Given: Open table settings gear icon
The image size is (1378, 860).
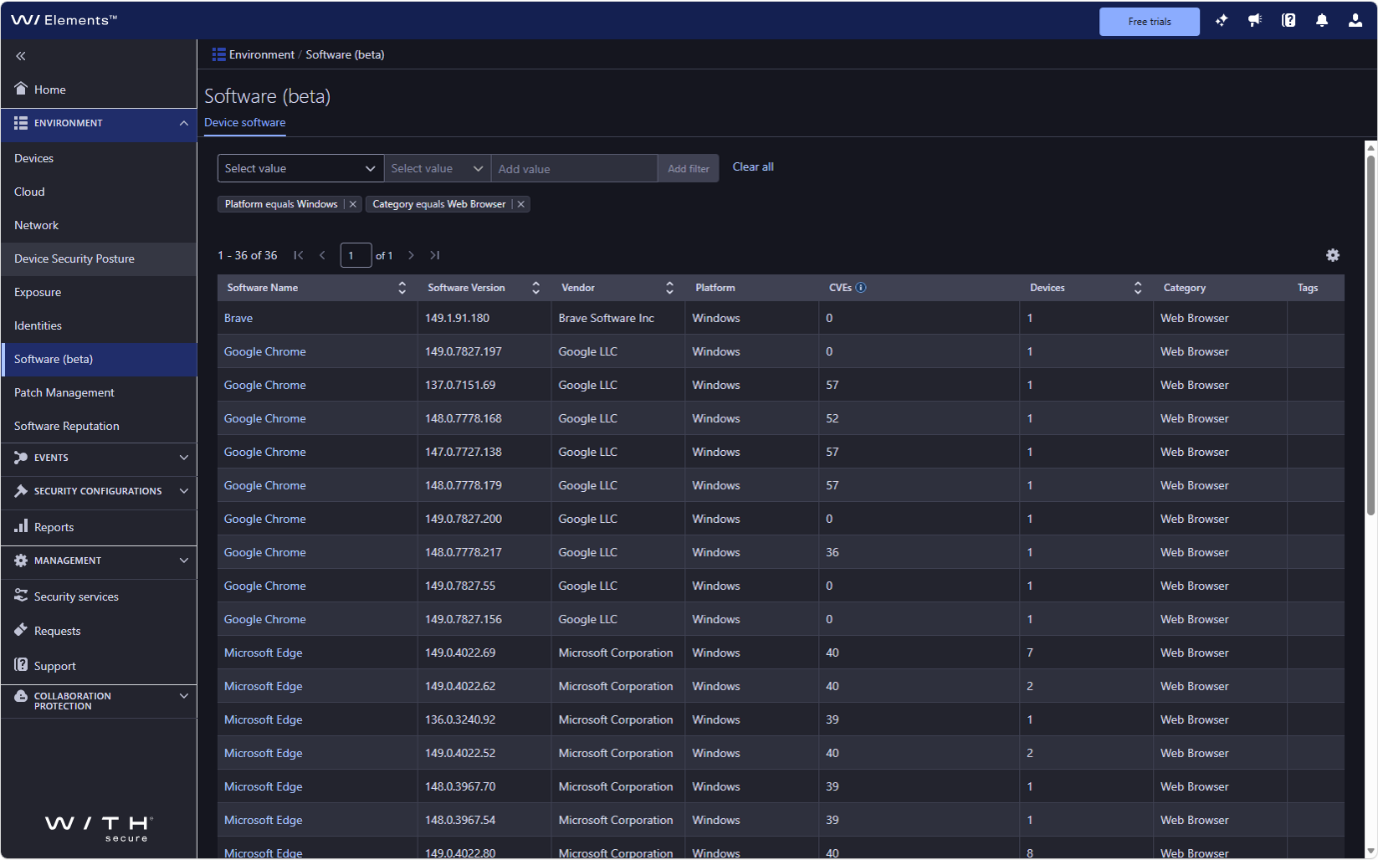Looking at the screenshot, I should [x=1333, y=255].
